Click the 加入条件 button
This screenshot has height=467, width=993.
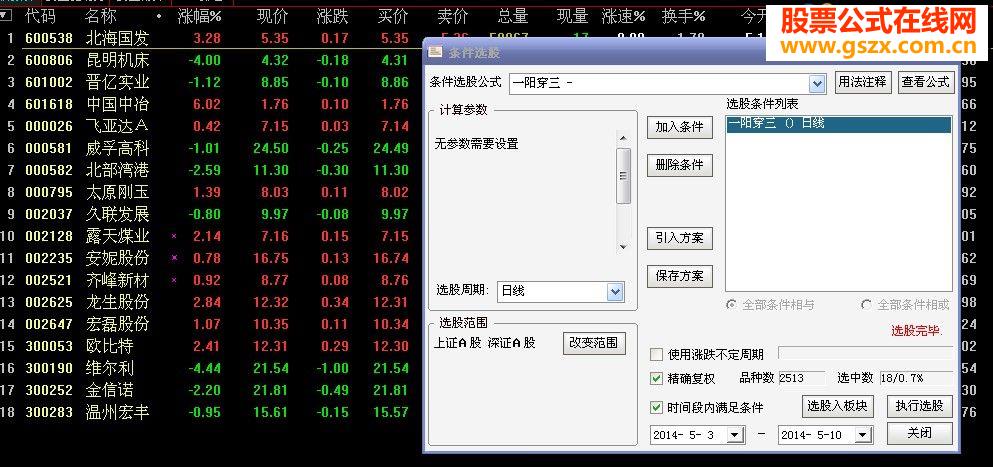click(680, 127)
